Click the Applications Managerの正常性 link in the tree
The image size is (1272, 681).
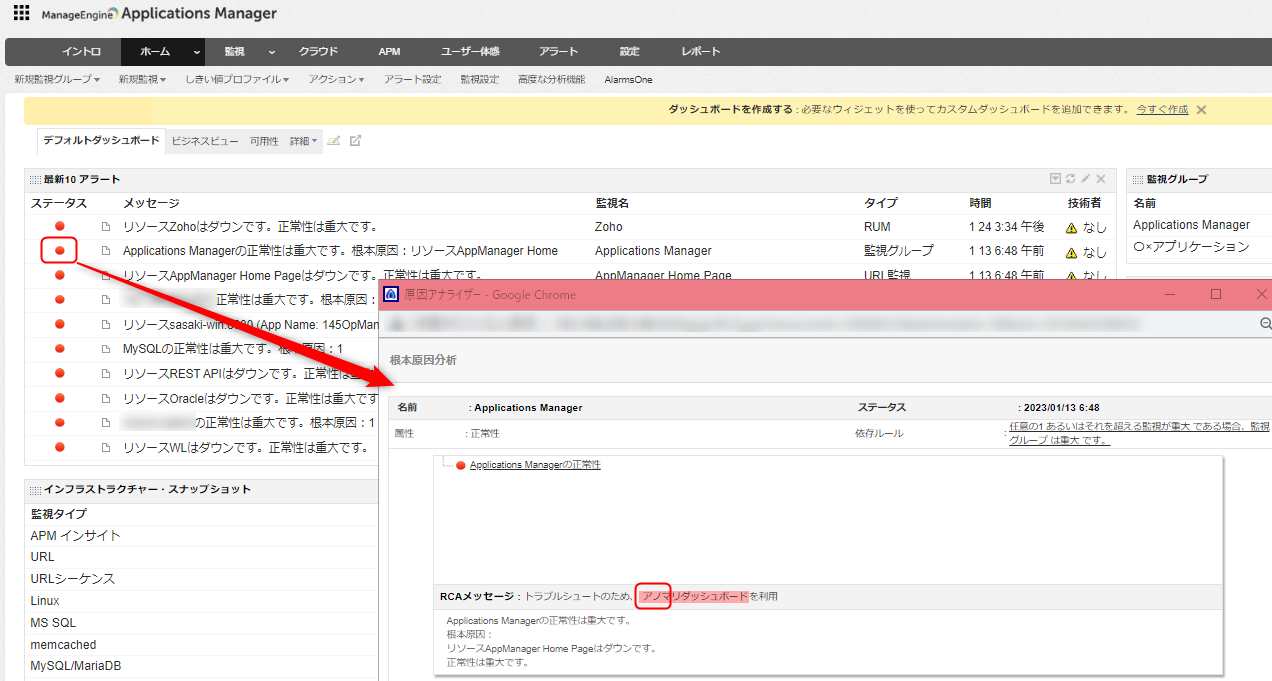pos(535,465)
